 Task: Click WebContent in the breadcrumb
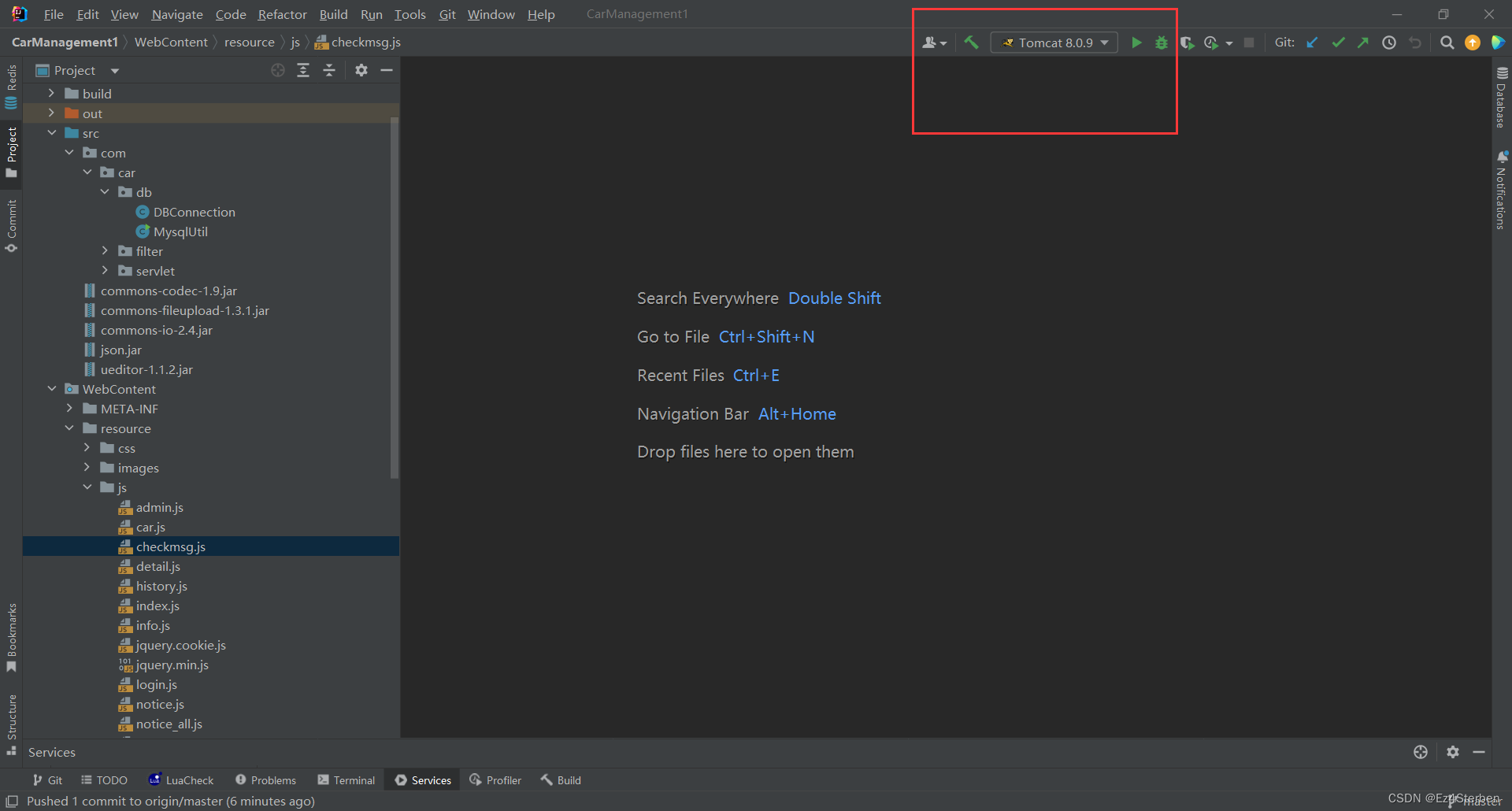point(171,42)
